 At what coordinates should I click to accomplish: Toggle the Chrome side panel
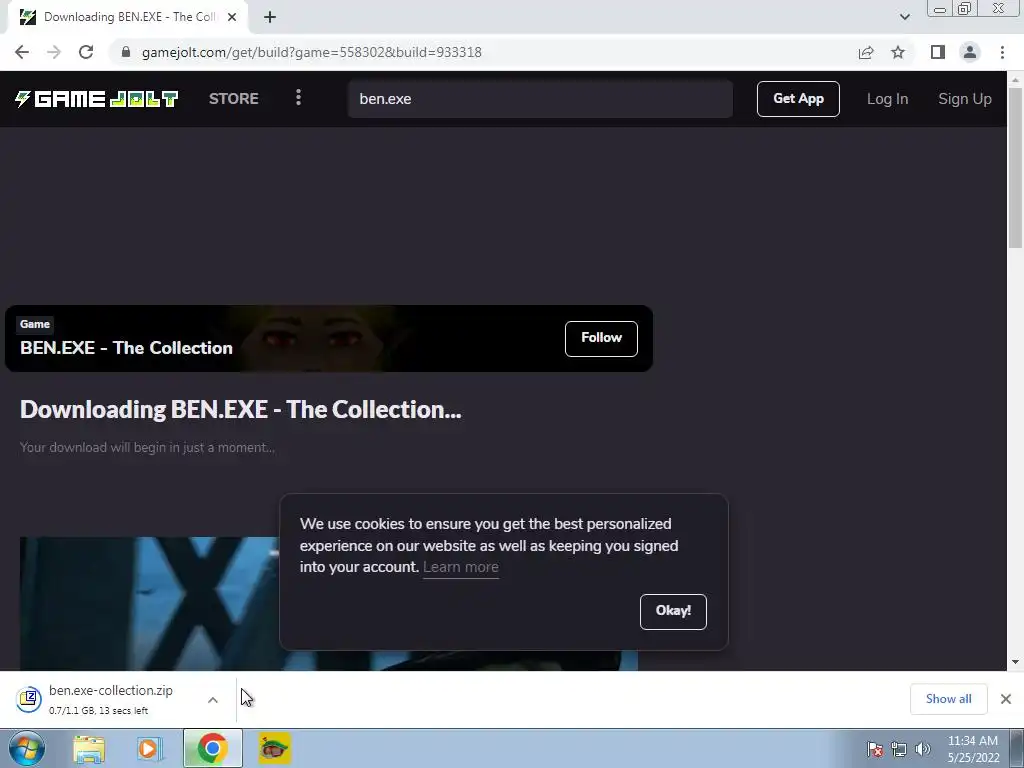point(938,52)
